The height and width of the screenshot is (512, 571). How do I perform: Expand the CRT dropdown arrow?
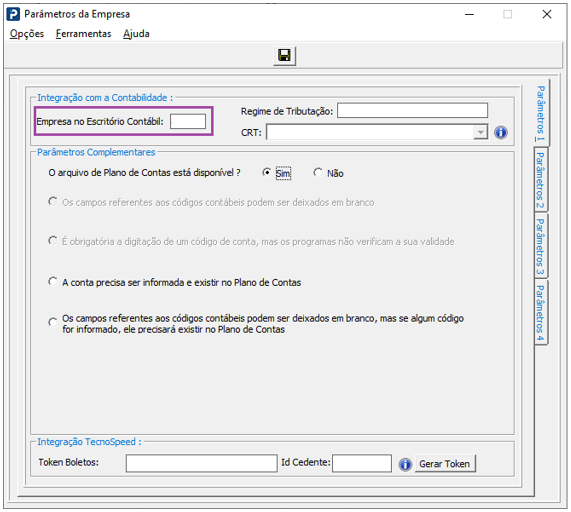coord(480,132)
